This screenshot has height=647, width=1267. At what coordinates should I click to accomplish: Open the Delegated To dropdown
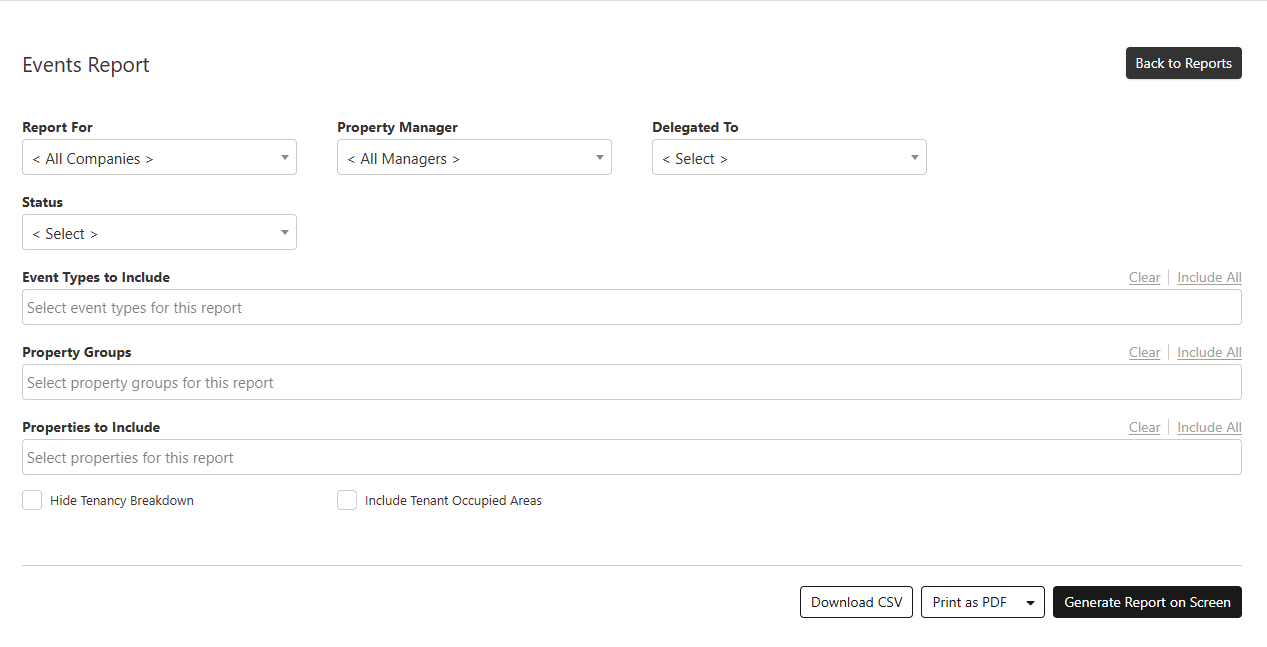789,158
